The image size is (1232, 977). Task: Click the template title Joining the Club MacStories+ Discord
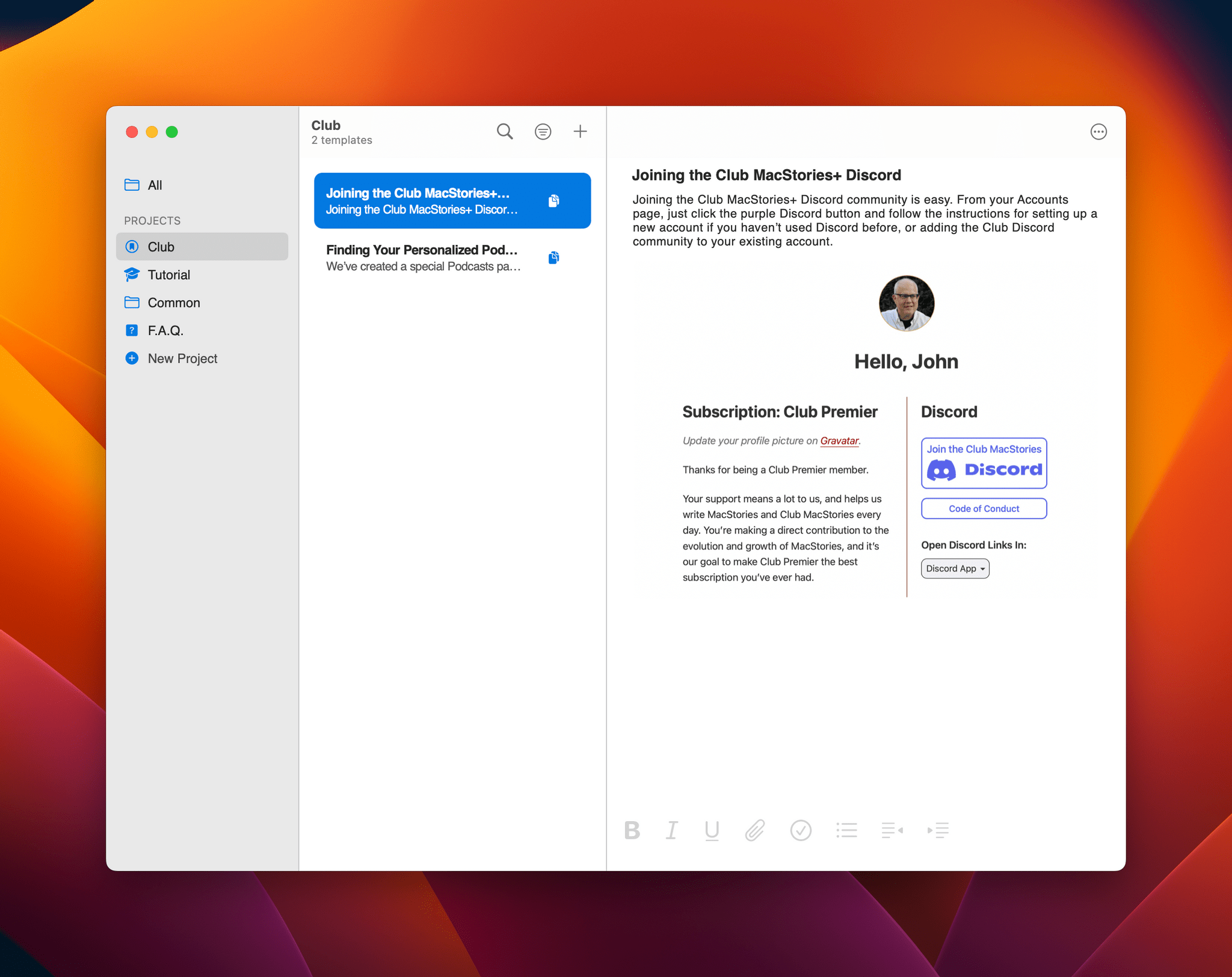pos(766,175)
